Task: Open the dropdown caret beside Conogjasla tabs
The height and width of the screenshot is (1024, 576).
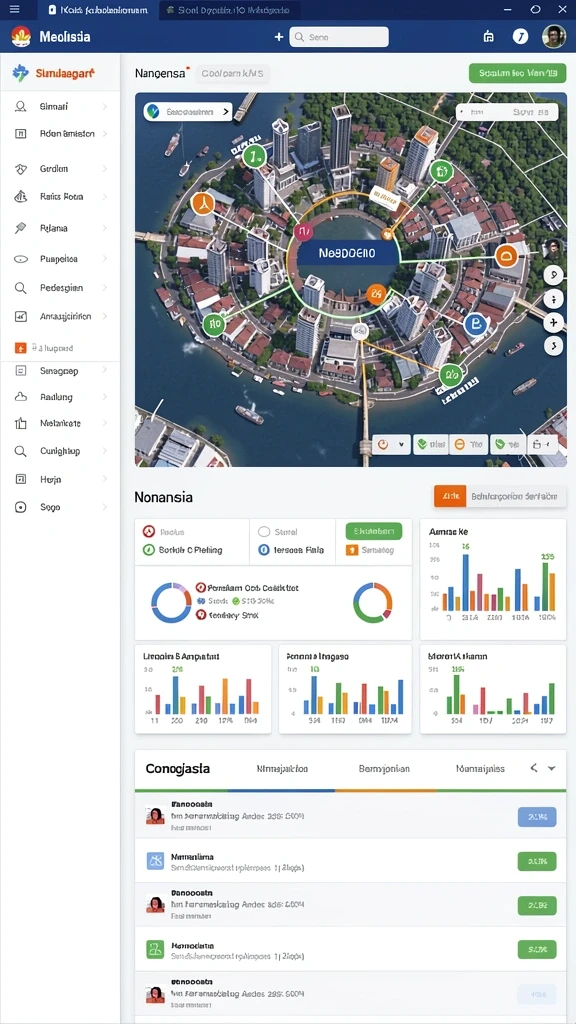Action: tap(551, 769)
